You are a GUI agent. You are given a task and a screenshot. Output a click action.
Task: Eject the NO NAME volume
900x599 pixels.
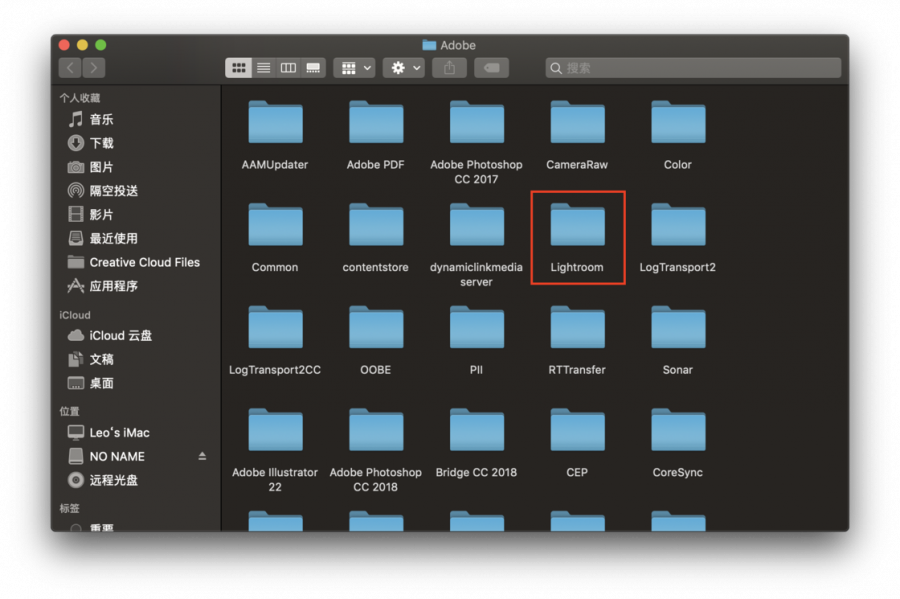tap(202, 456)
